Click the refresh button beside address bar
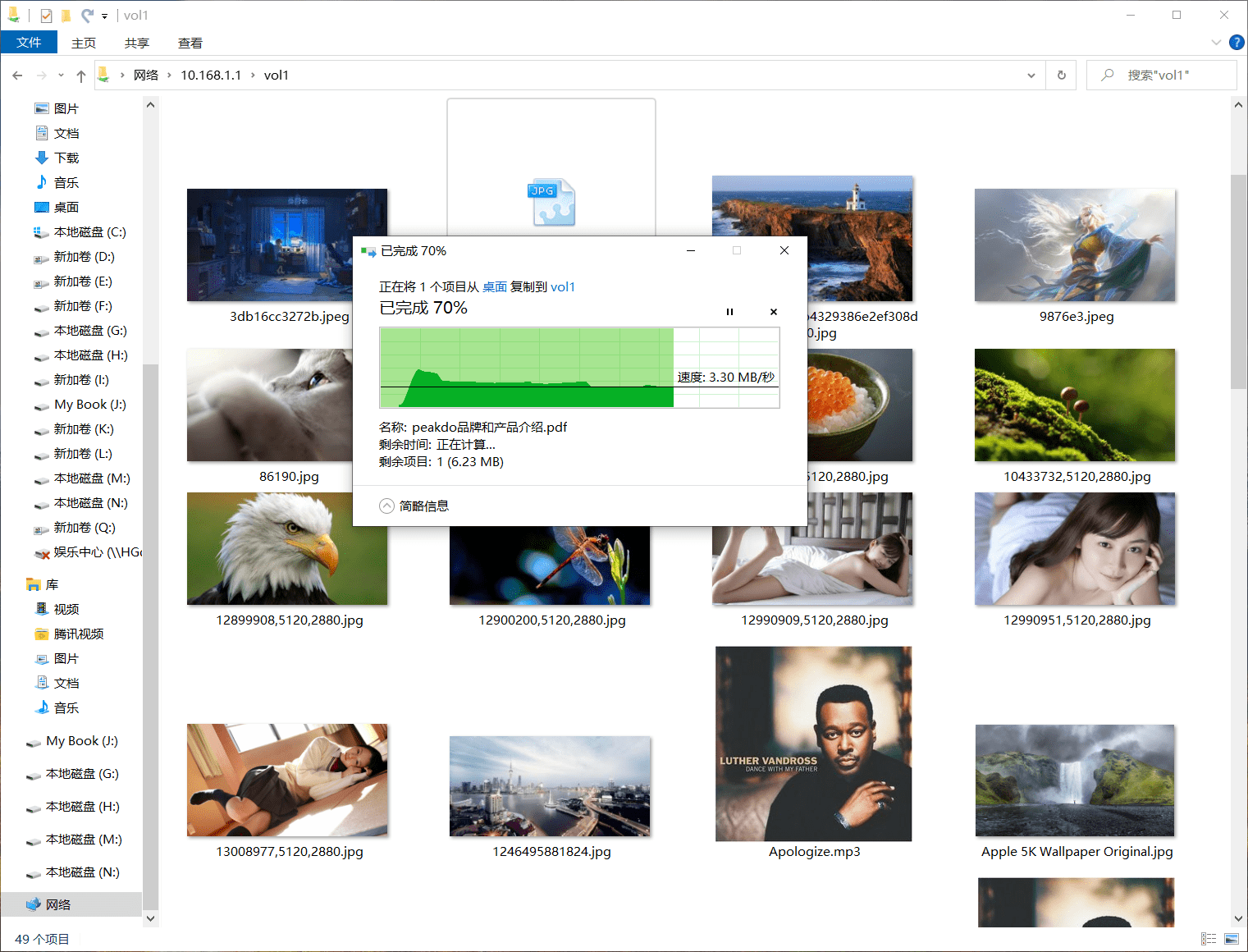This screenshot has width=1248, height=952. pyautogui.click(x=1061, y=75)
